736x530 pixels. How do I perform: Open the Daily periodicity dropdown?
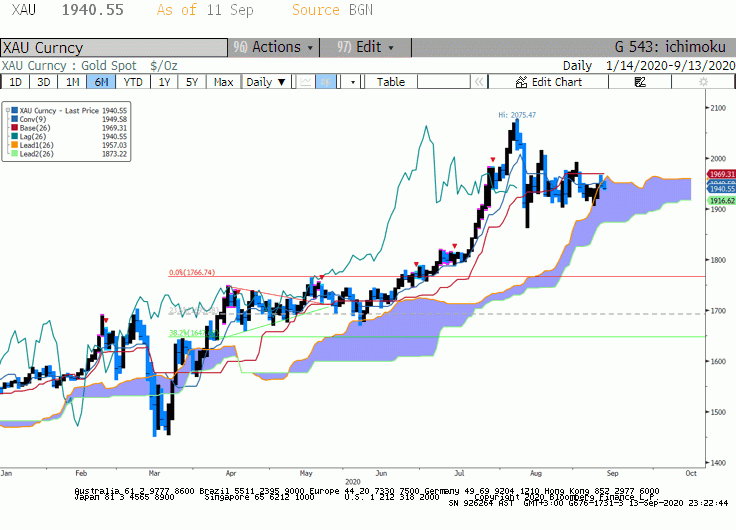click(266, 82)
